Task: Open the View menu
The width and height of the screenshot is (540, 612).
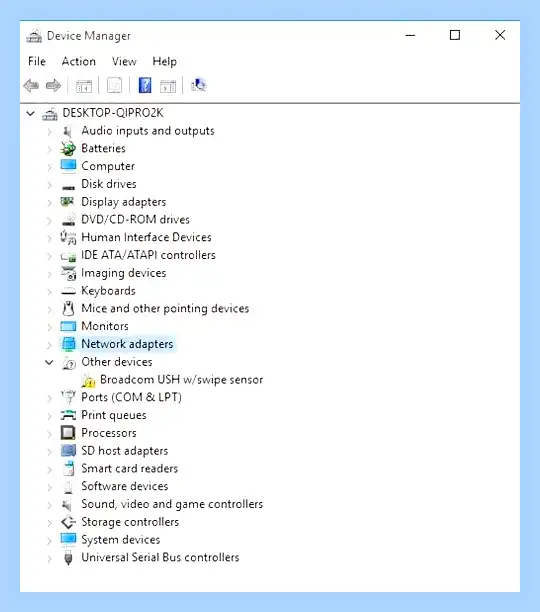Action: coord(124,61)
